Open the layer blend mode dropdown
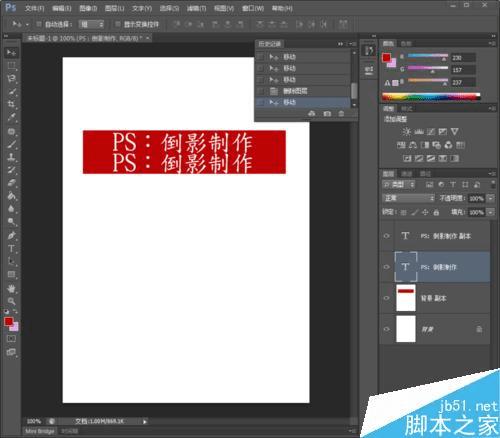Screen dimensions: 500x438 click(409, 198)
